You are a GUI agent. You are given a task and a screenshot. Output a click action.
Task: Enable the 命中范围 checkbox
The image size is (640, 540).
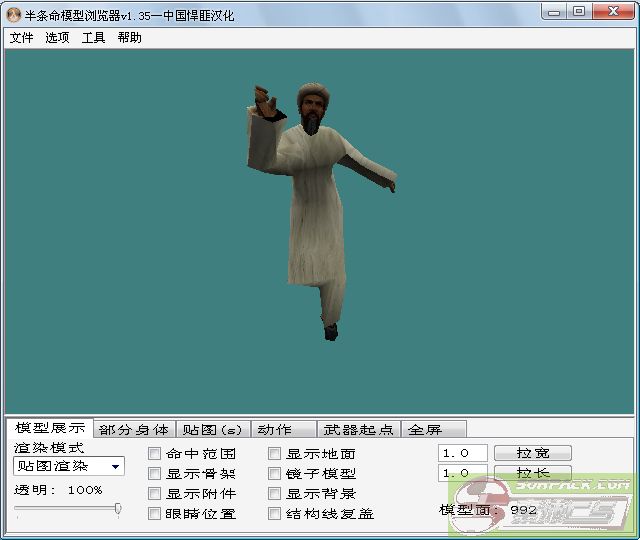[155, 454]
